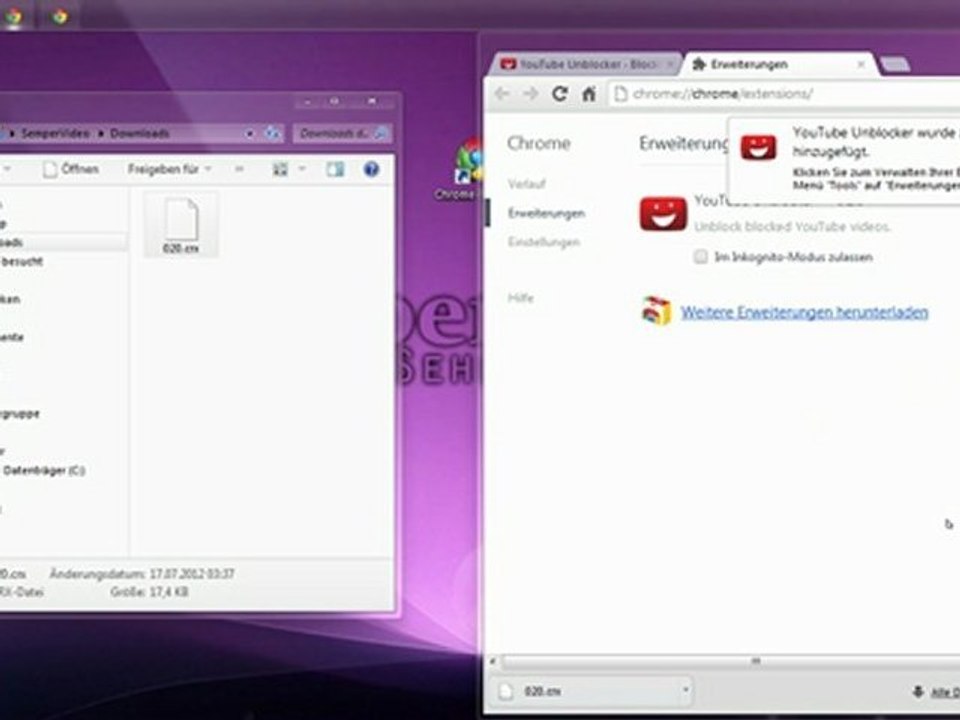Click 'Unblock blocked YouTube videos.' description text
Image resolution: width=960 pixels, height=720 pixels.
click(792, 227)
